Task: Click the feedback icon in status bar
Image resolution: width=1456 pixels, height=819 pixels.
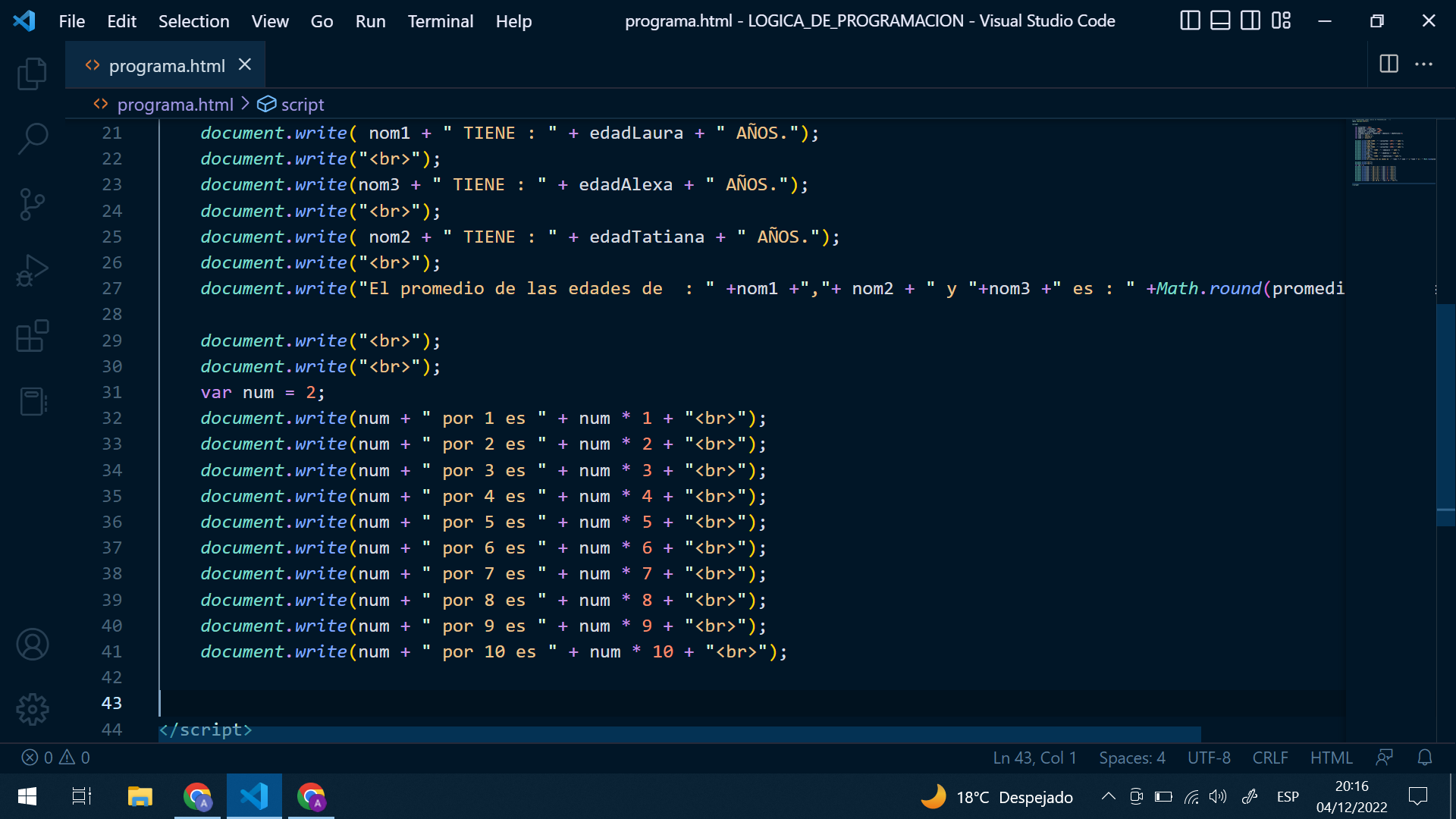Action: click(1385, 758)
